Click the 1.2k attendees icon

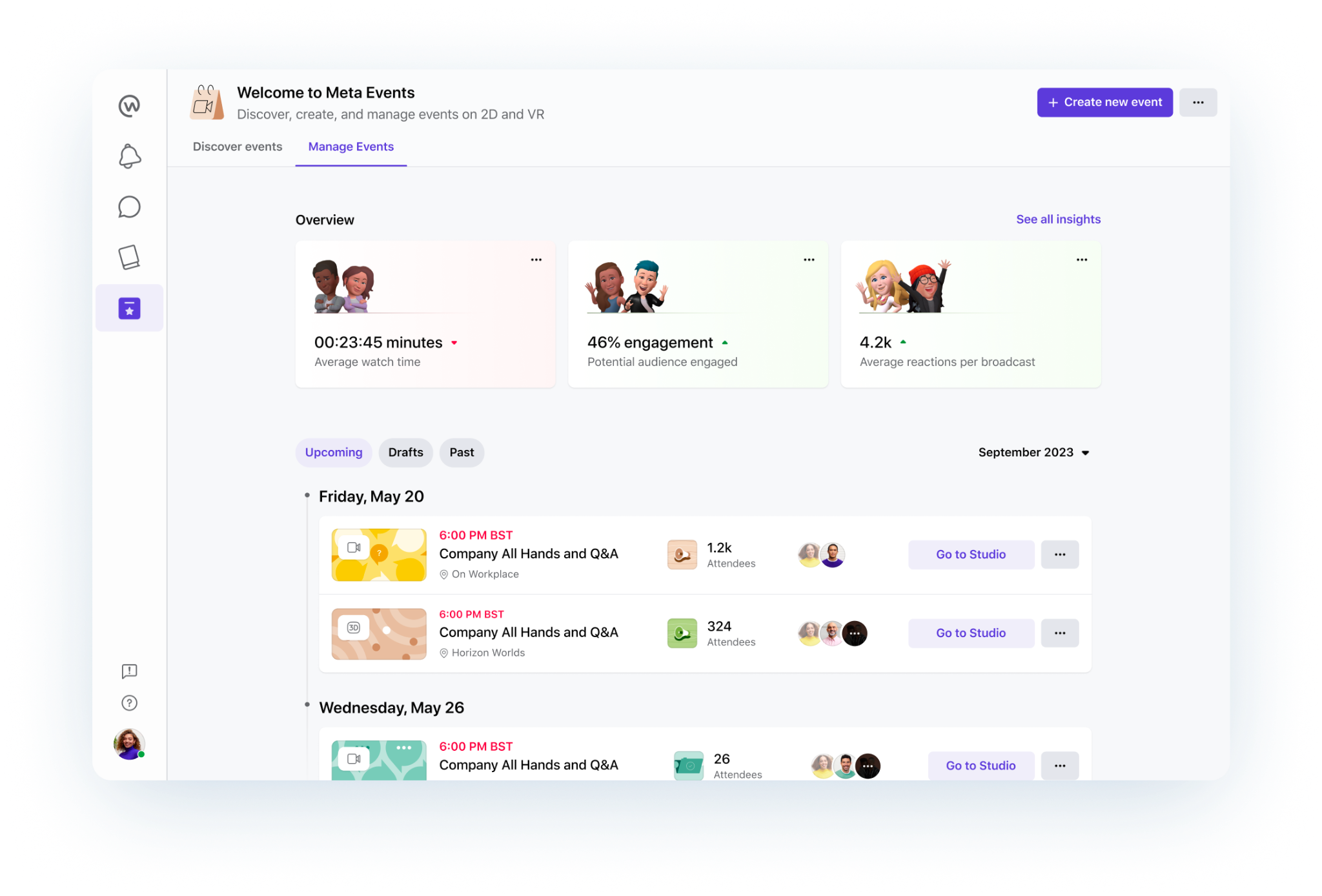point(682,555)
